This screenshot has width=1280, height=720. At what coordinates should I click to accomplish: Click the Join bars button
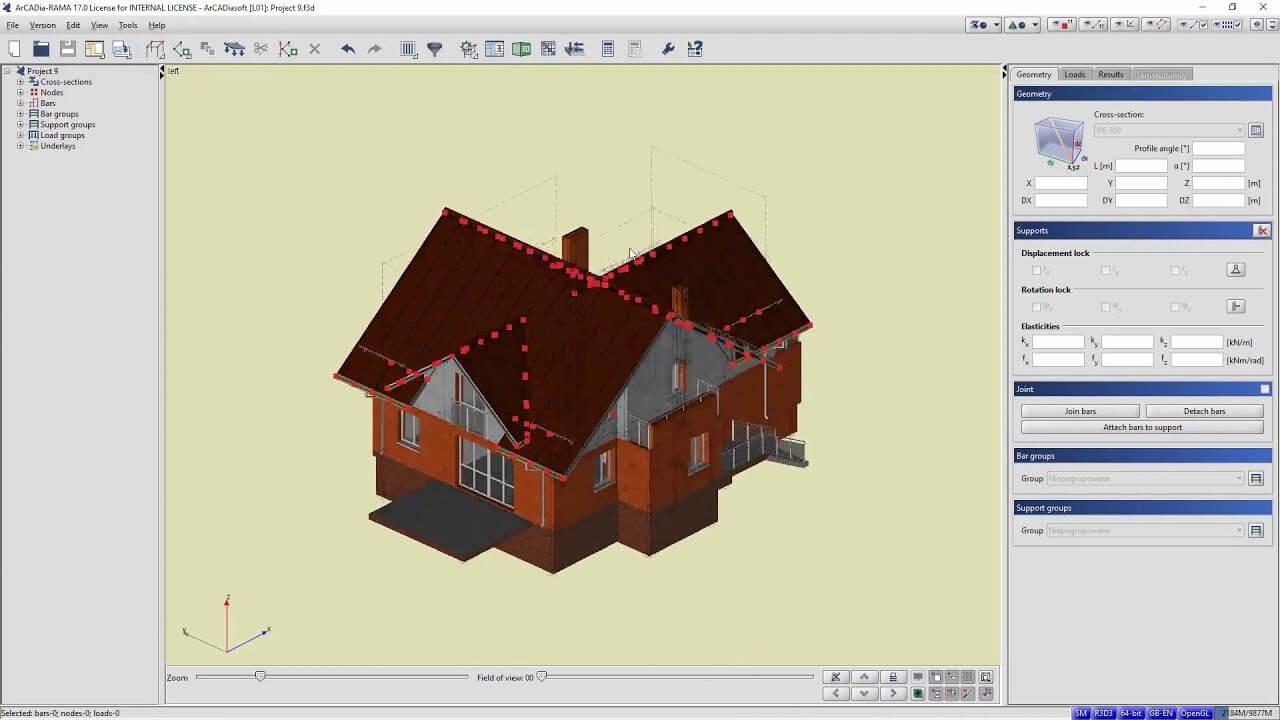(x=1080, y=411)
